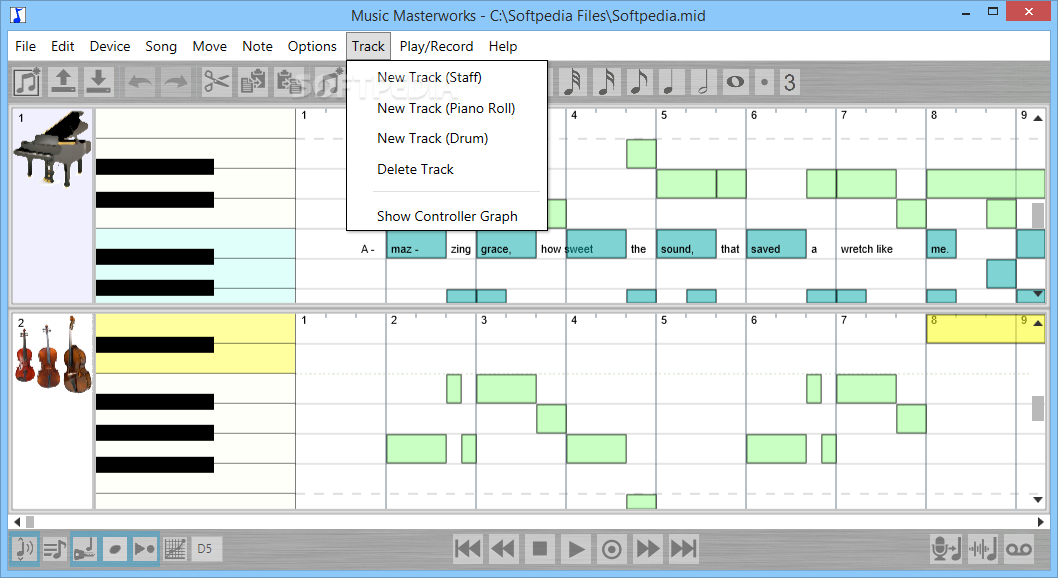Close the open Track menu
Screen dimensions: 1058x578
click(x=368, y=46)
